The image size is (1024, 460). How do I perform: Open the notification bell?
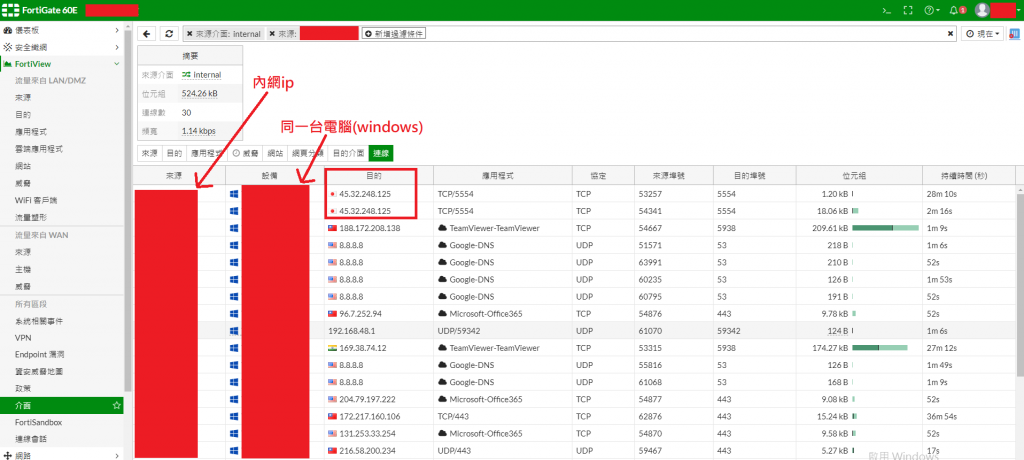coord(953,10)
